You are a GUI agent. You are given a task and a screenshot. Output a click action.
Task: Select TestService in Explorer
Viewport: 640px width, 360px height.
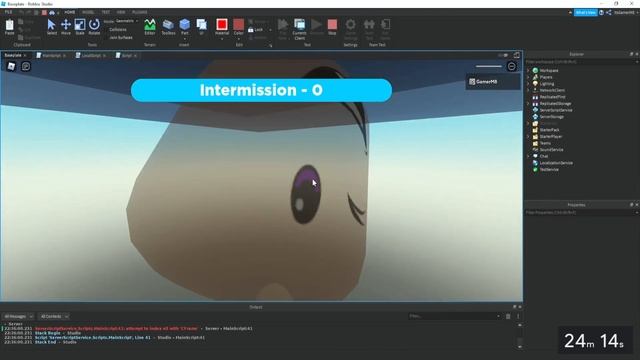coord(549,169)
